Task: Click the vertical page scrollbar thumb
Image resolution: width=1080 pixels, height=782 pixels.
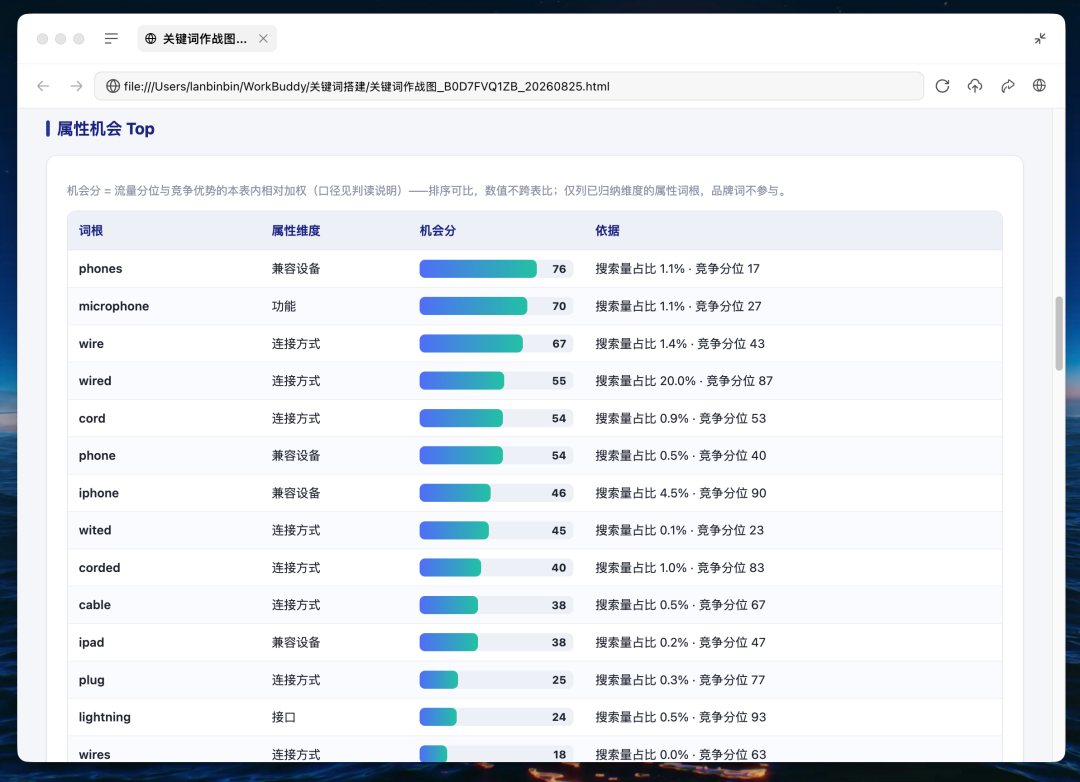Action: coord(1059,333)
